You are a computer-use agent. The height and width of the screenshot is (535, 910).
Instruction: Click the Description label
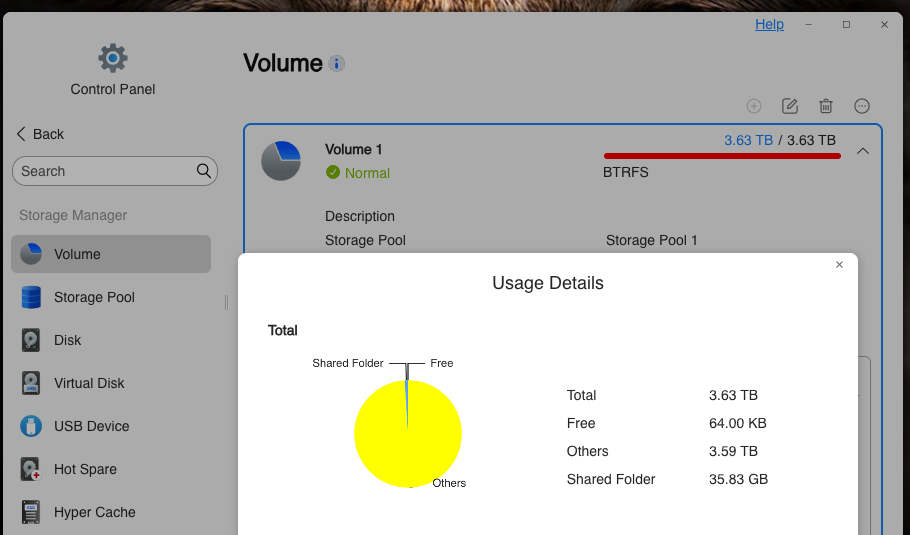(360, 216)
